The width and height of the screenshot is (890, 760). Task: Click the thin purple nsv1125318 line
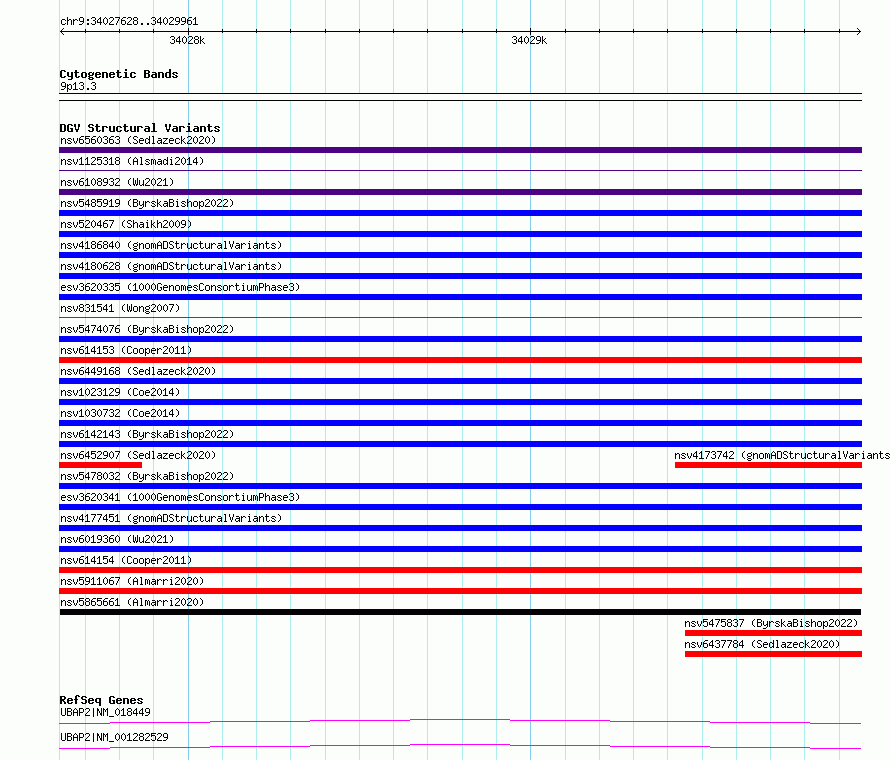point(460,171)
